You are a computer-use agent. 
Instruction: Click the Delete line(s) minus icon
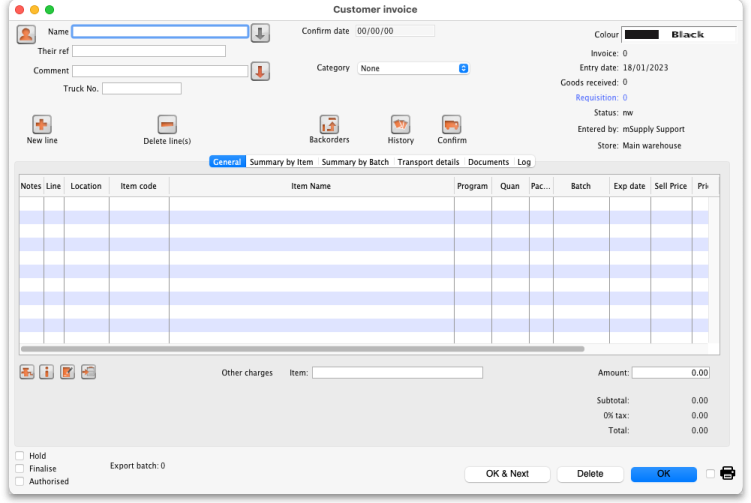click(x=167, y=124)
